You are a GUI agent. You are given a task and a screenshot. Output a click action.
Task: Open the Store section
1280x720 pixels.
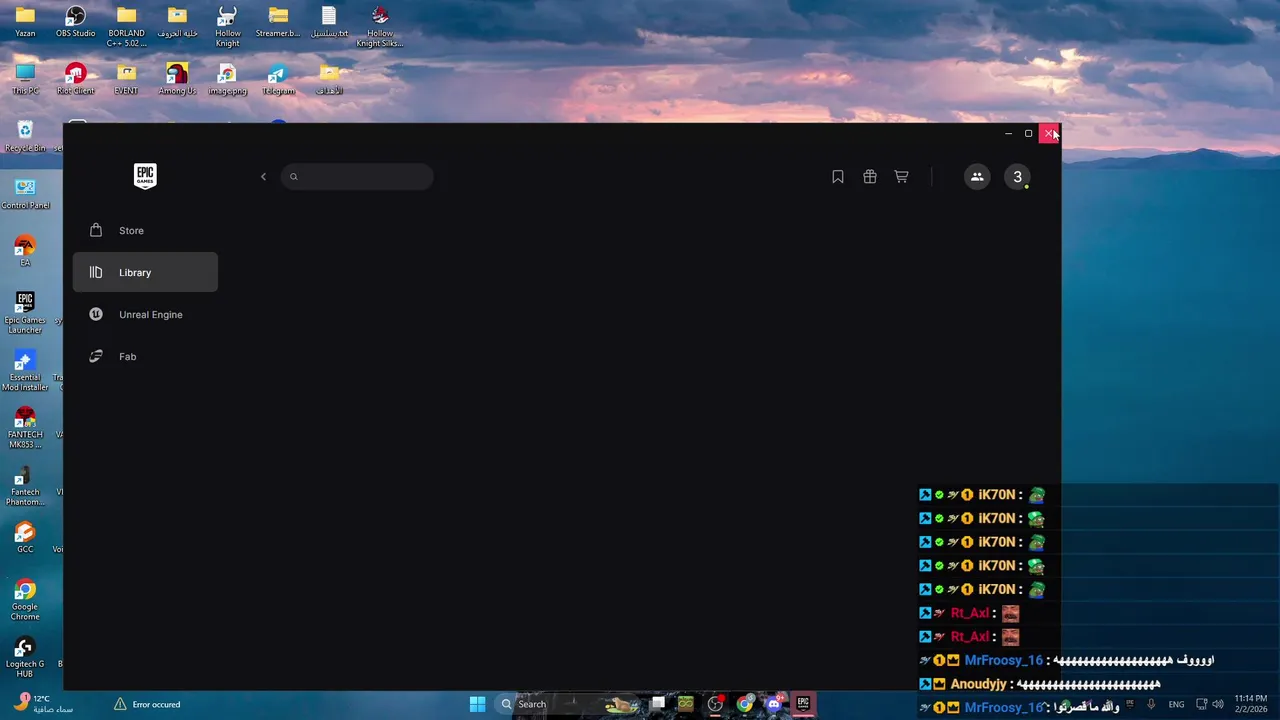(x=145, y=230)
